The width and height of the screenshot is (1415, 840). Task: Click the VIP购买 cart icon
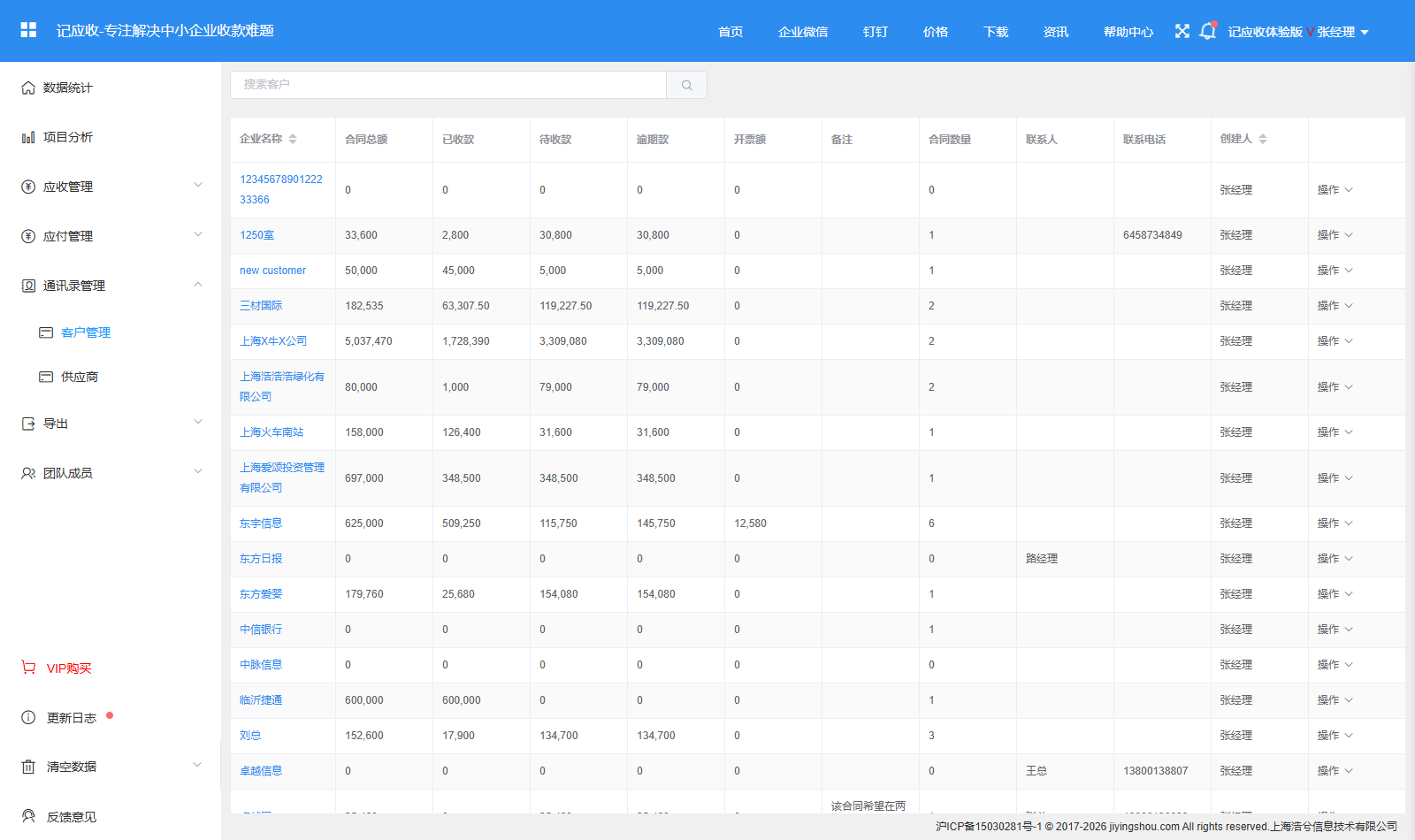pos(28,668)
